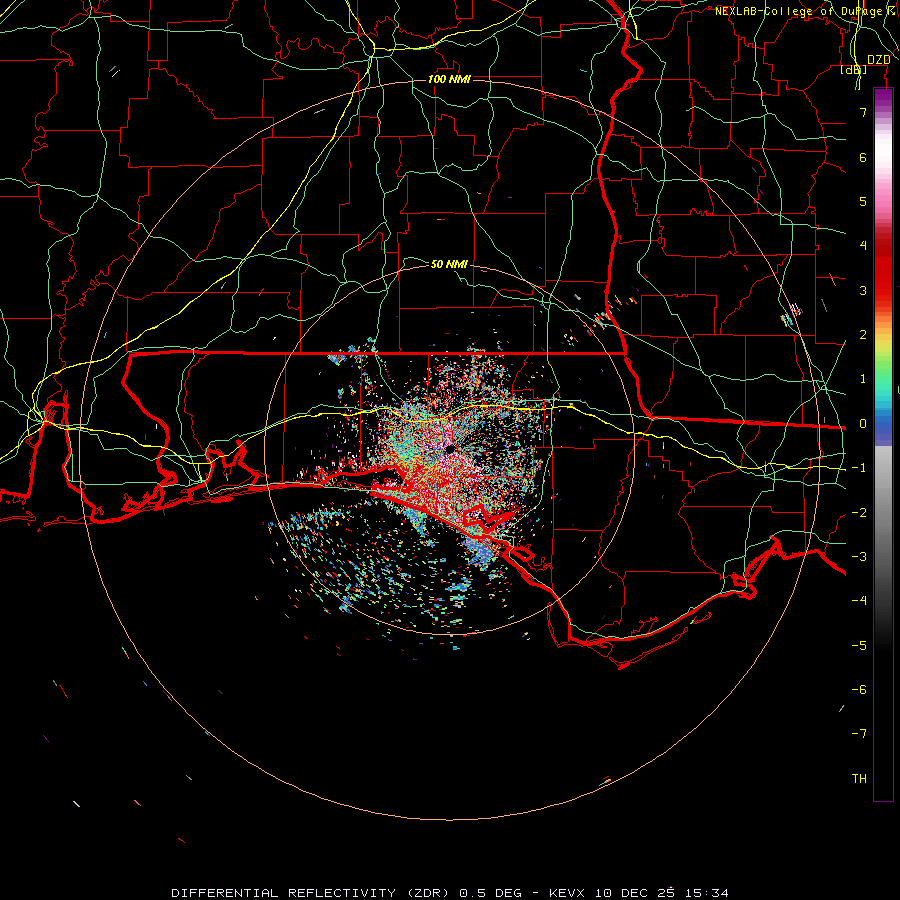Click the ZDR color bar legend
The height and width of the screenshot is (900, 900).
[x=883, y=445]
